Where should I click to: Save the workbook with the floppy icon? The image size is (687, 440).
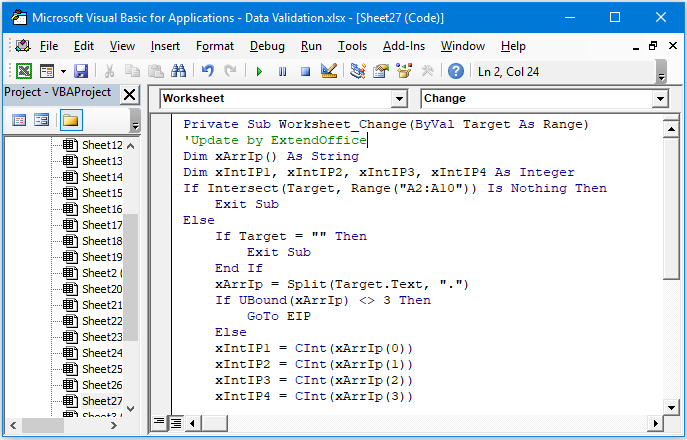tap(80, 71)
